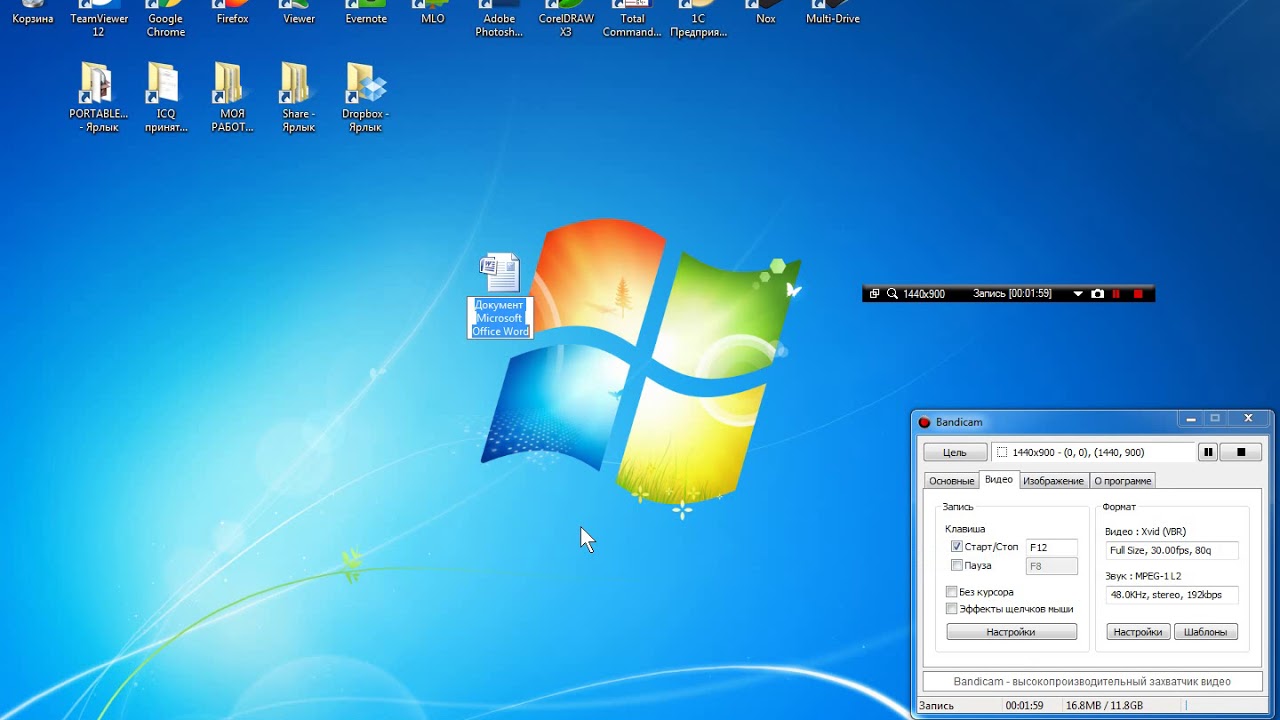Select the Документ Microsoft Office Word file icon
The width and height of the screenshot is (1280, 720).
coord(500,295)
